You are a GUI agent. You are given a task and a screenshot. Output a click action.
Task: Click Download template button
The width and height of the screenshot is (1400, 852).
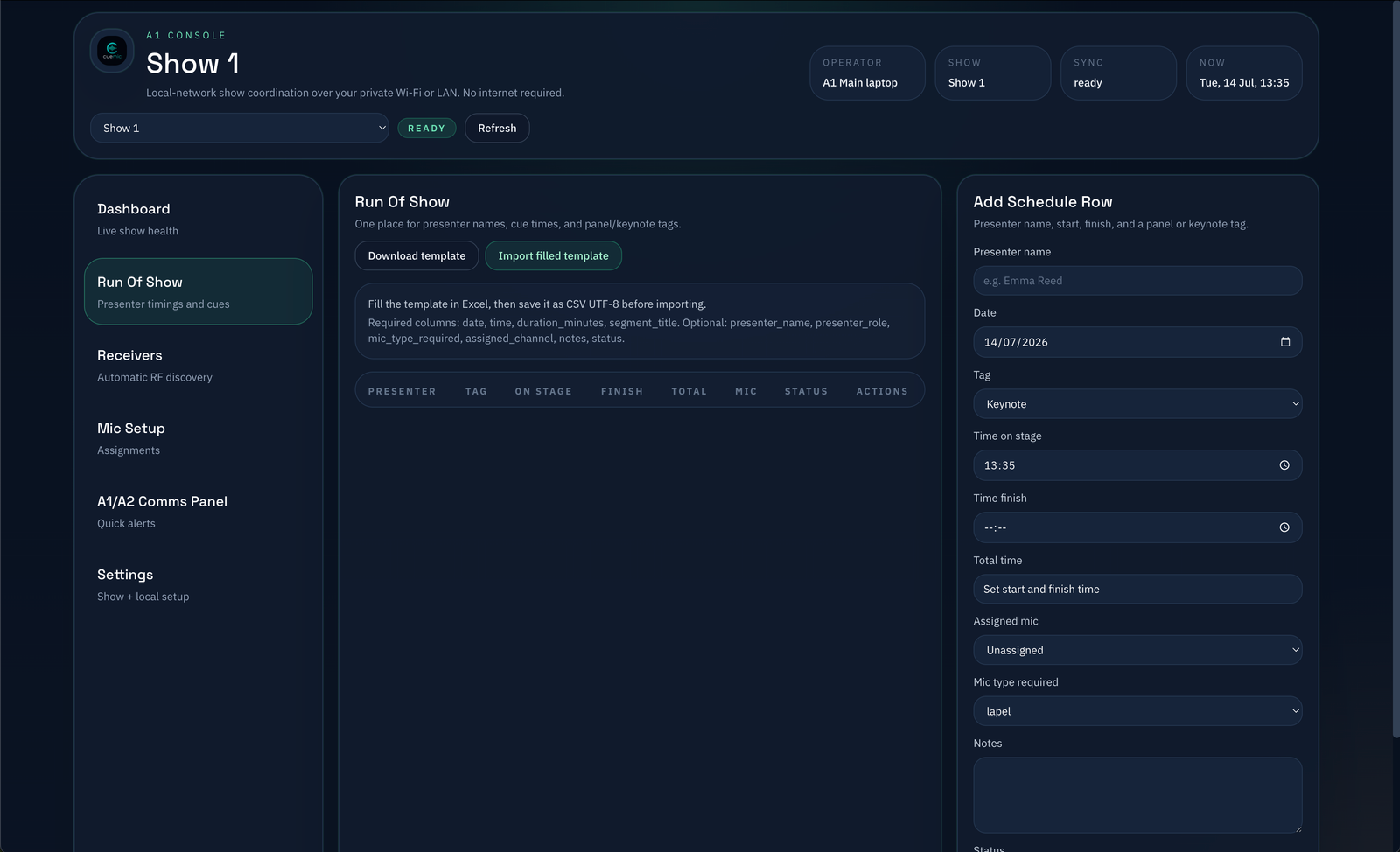[x=416, y=255]
